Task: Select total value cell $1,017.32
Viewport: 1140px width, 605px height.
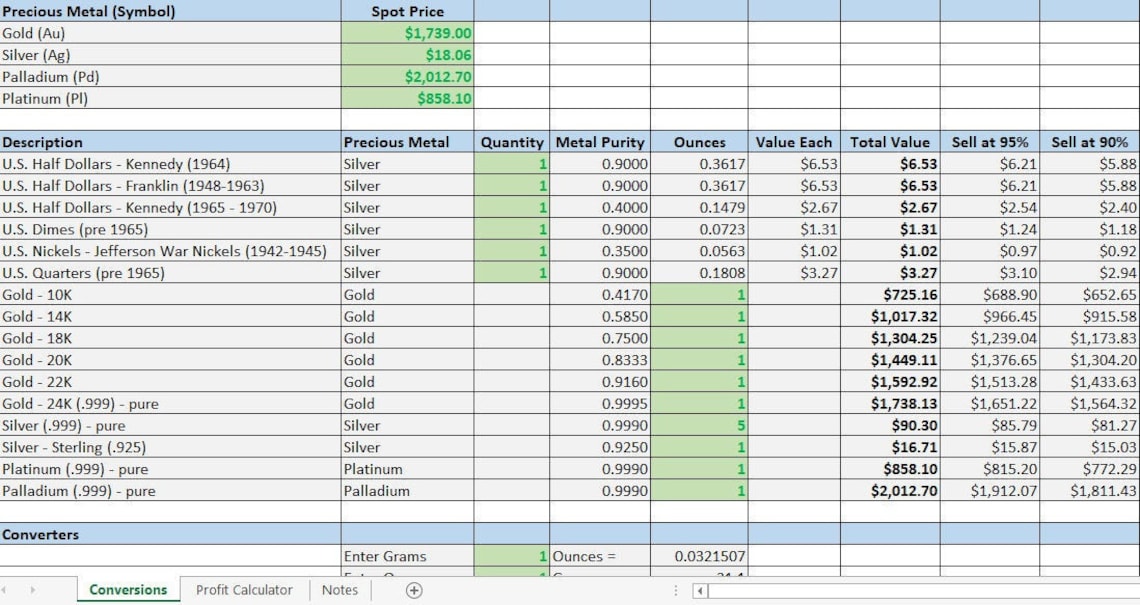Action: tap(890, 316)
